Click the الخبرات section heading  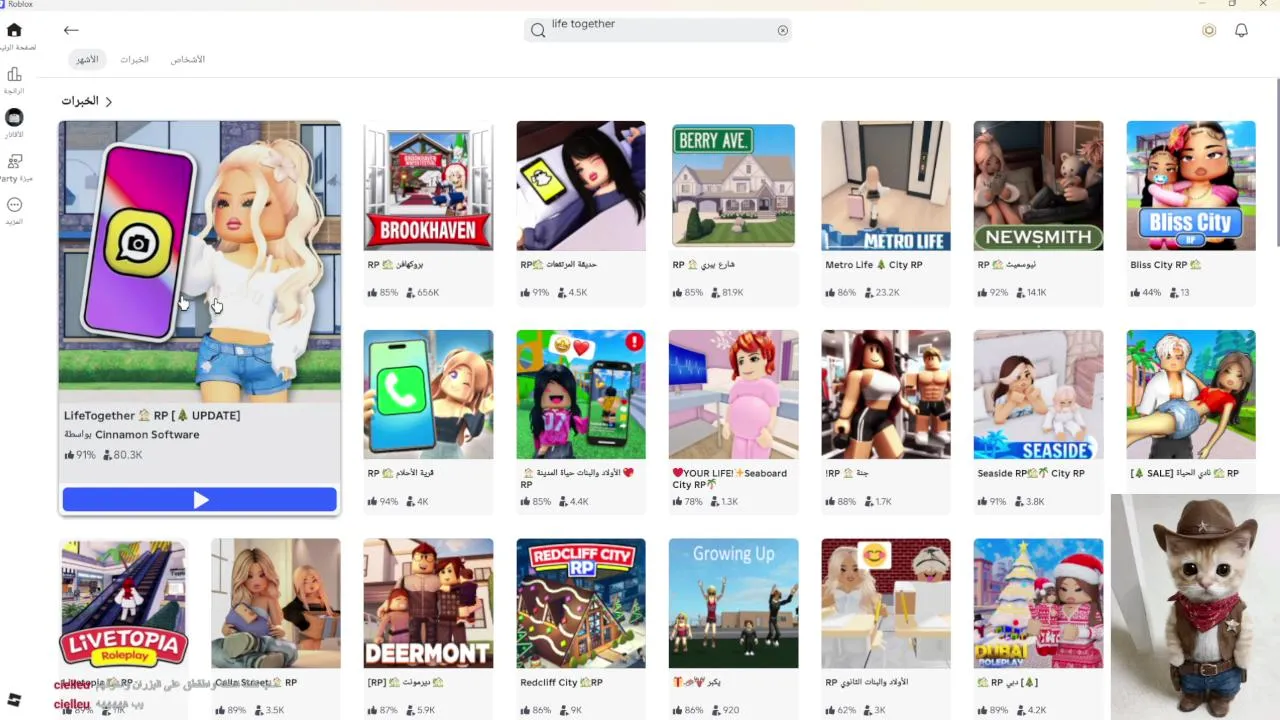click(x=80, y=101)
